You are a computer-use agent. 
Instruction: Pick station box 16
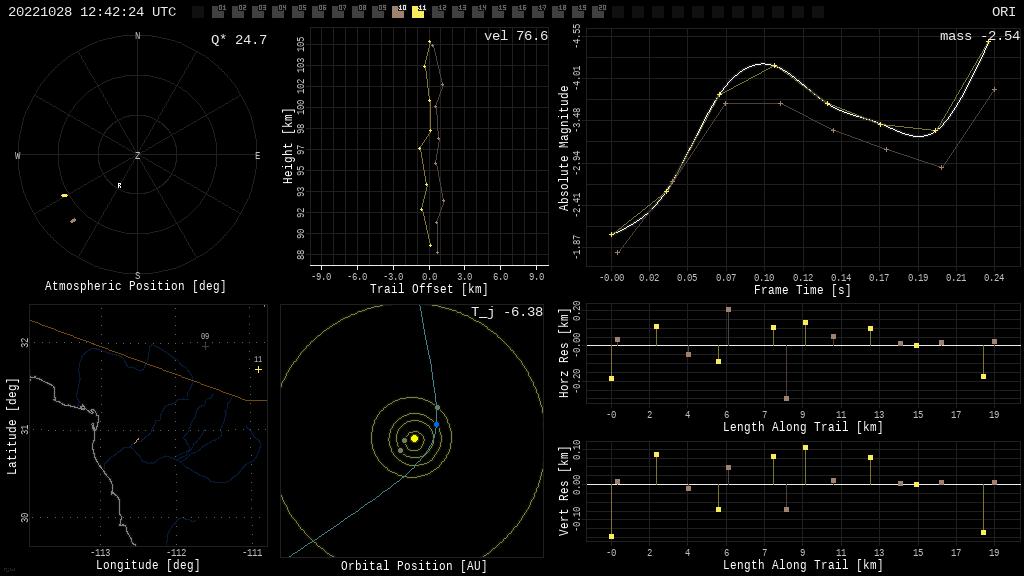point(518,12)
